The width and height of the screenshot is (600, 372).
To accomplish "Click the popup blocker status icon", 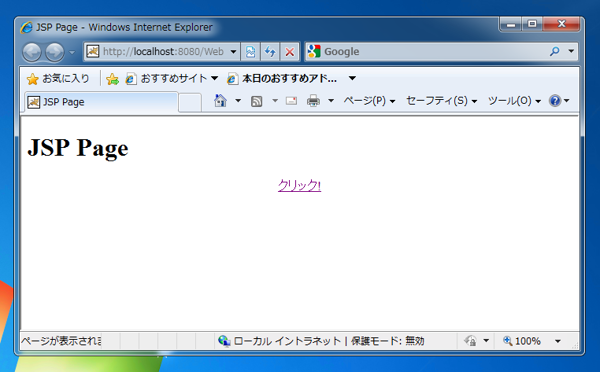I will [x=471, y=341].
